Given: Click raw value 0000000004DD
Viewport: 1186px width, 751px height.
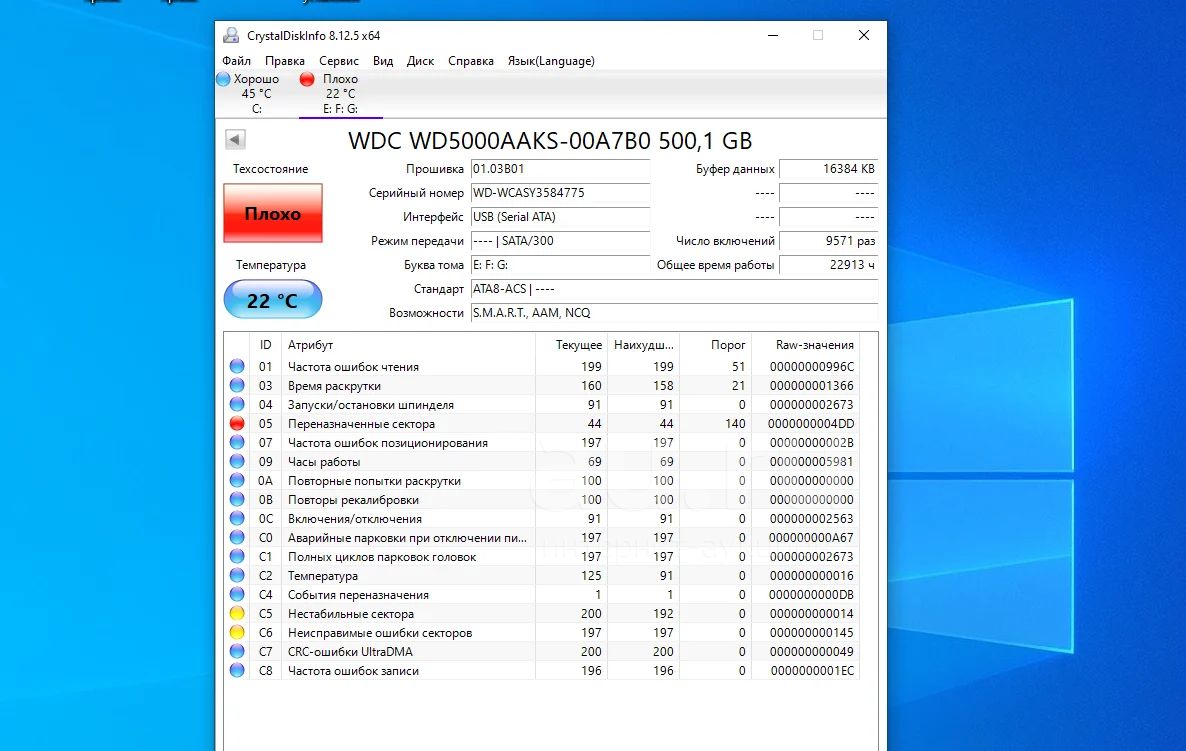Looking at the screenshot, I should 810,424.
